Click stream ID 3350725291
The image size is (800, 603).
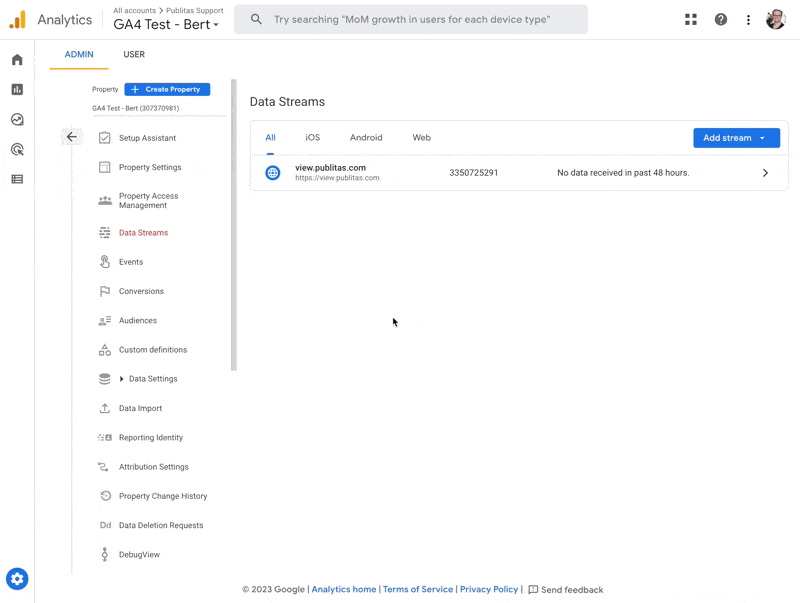[x=473, y=173]
